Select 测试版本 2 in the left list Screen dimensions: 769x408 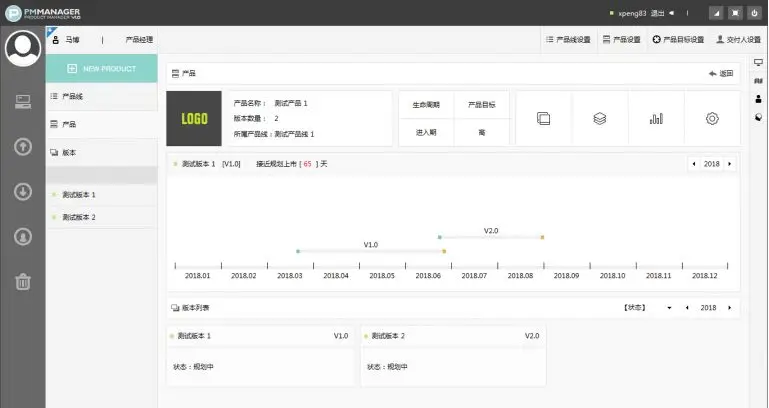tap(79, 217)
